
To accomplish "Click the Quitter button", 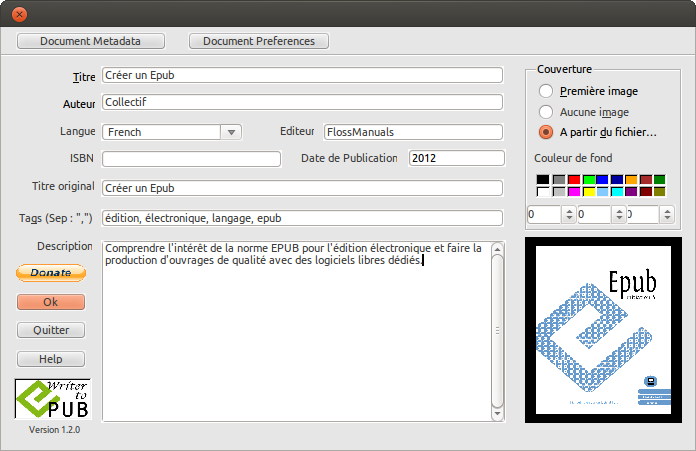I will [51, 330].
